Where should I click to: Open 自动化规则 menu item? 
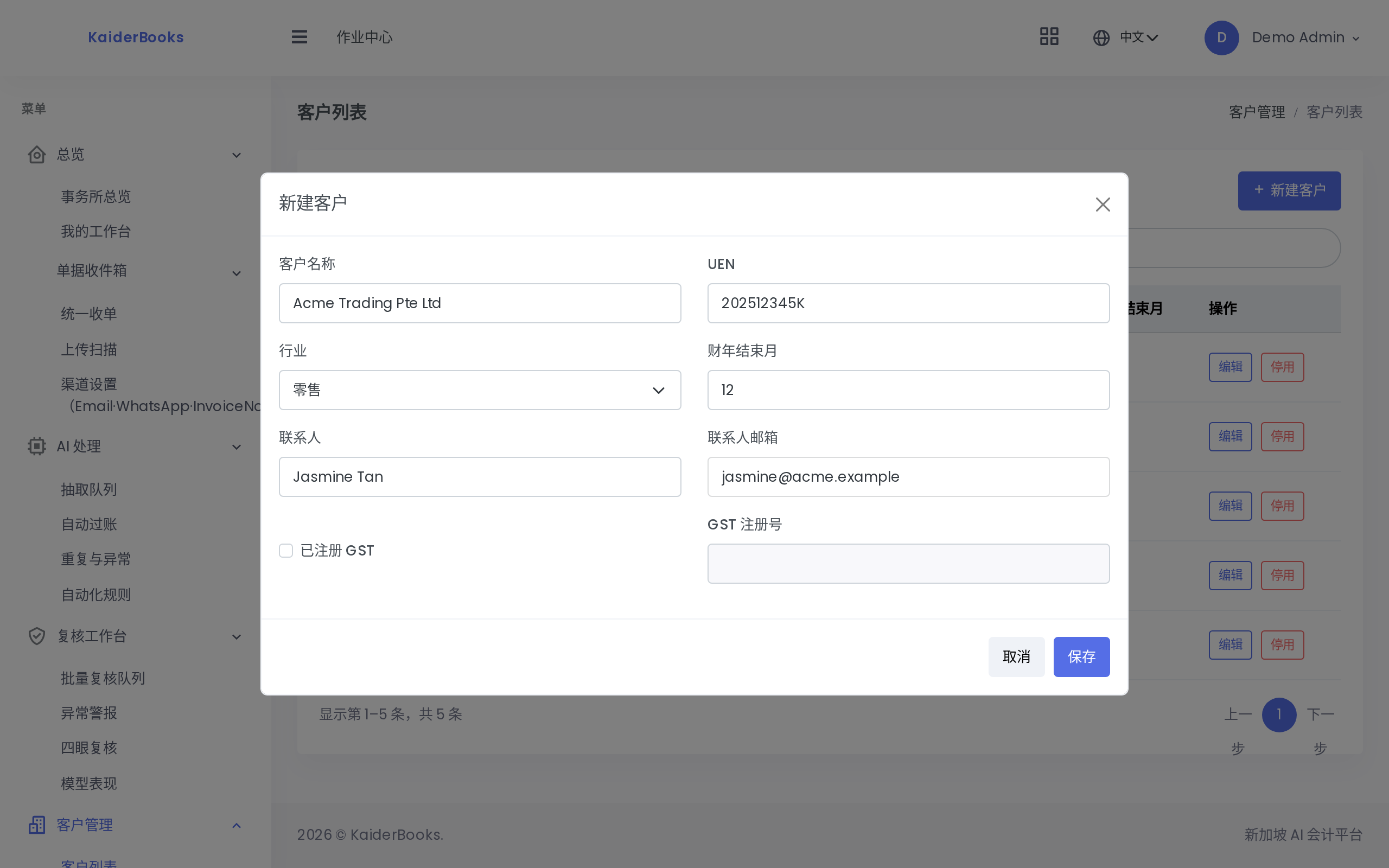96,595
